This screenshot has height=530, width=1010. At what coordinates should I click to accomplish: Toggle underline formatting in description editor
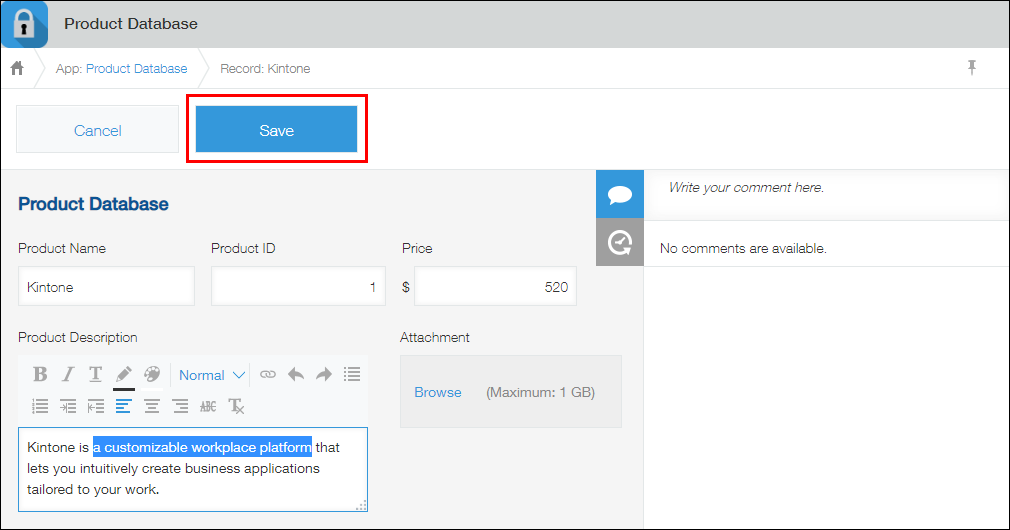tap(96, 374)
